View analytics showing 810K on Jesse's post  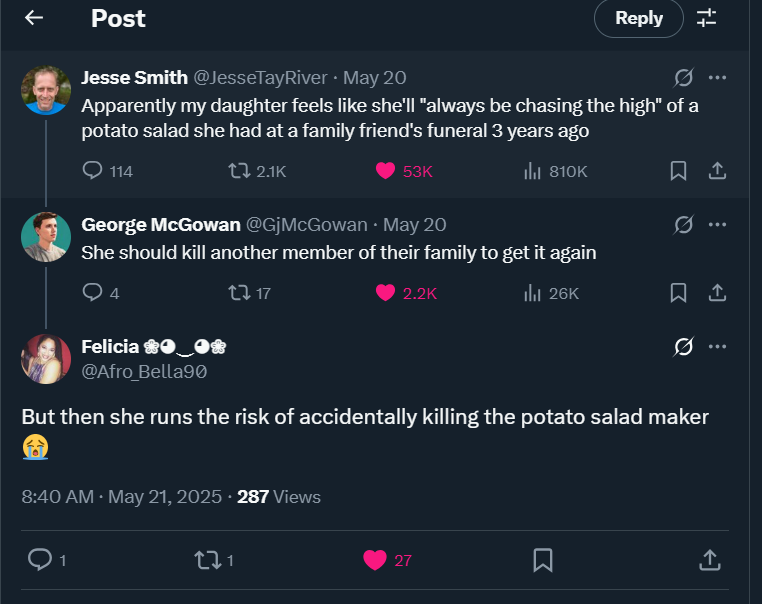click(x=555, y=171)
